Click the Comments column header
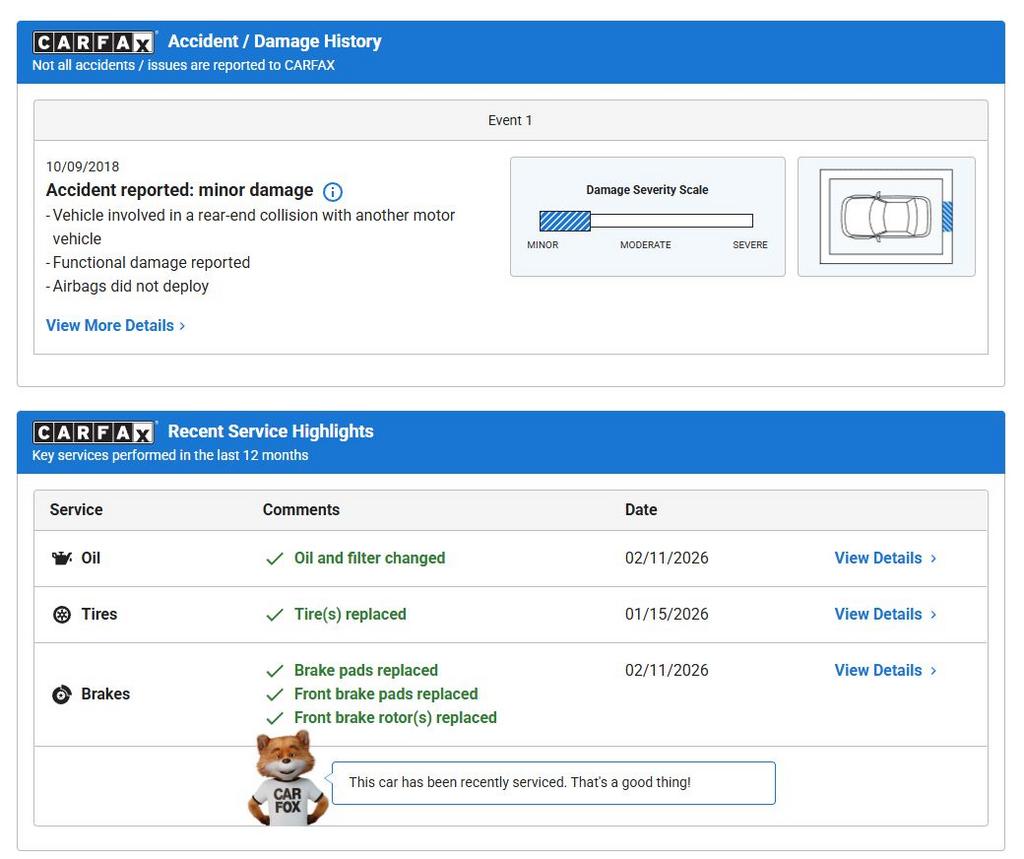 coord(301,509)
